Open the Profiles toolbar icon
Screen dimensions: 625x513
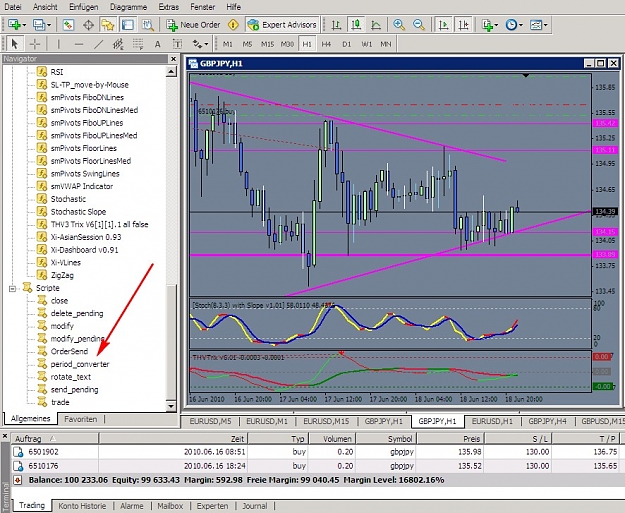(39, 25)
